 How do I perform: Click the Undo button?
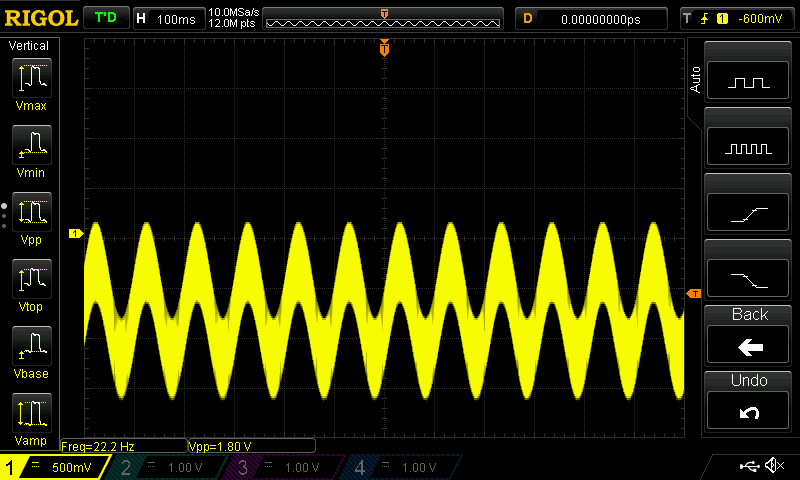pos(748,402)
